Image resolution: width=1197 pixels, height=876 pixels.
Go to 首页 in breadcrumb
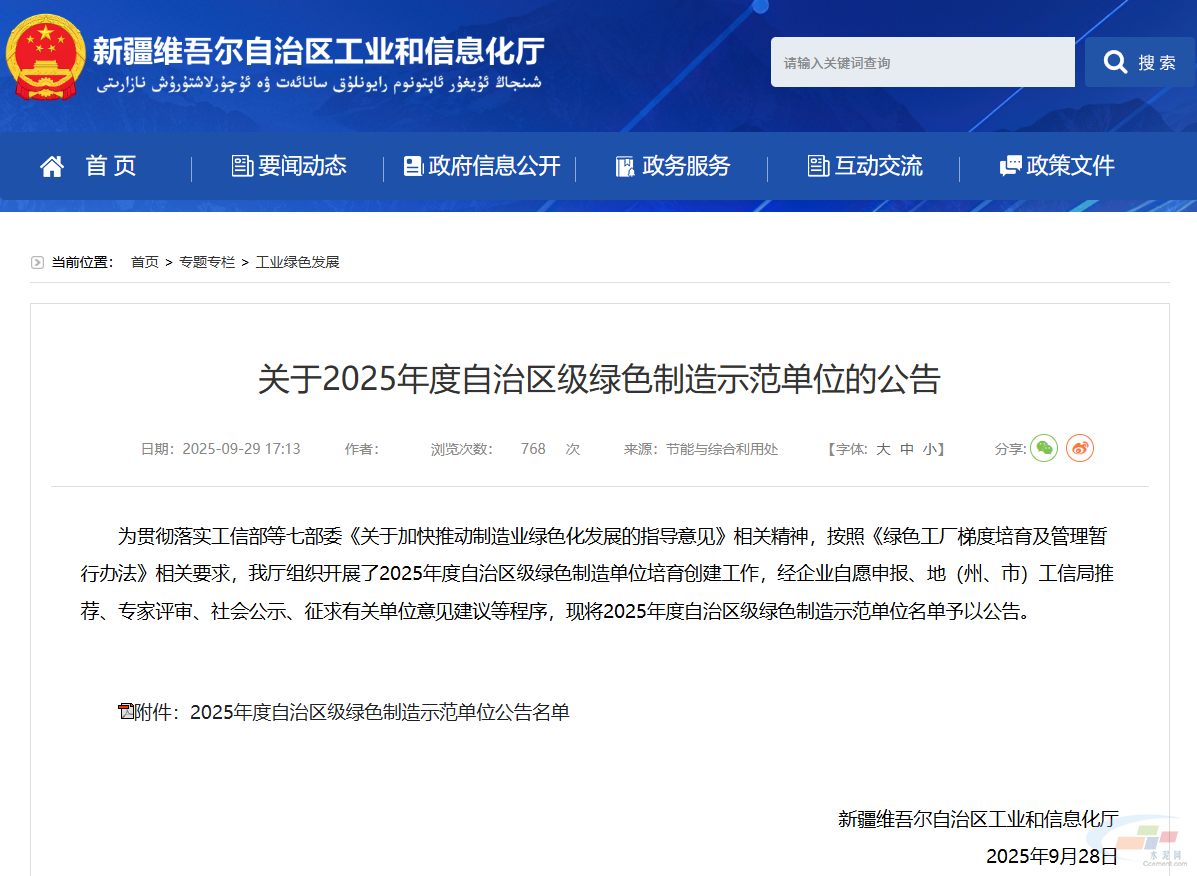tap(144, 262)
